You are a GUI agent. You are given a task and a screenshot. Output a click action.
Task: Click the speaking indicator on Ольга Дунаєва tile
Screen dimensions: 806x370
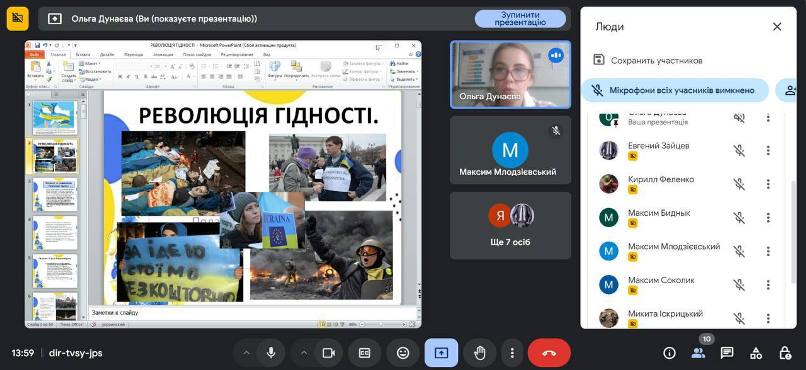click(x=556, y=55)
